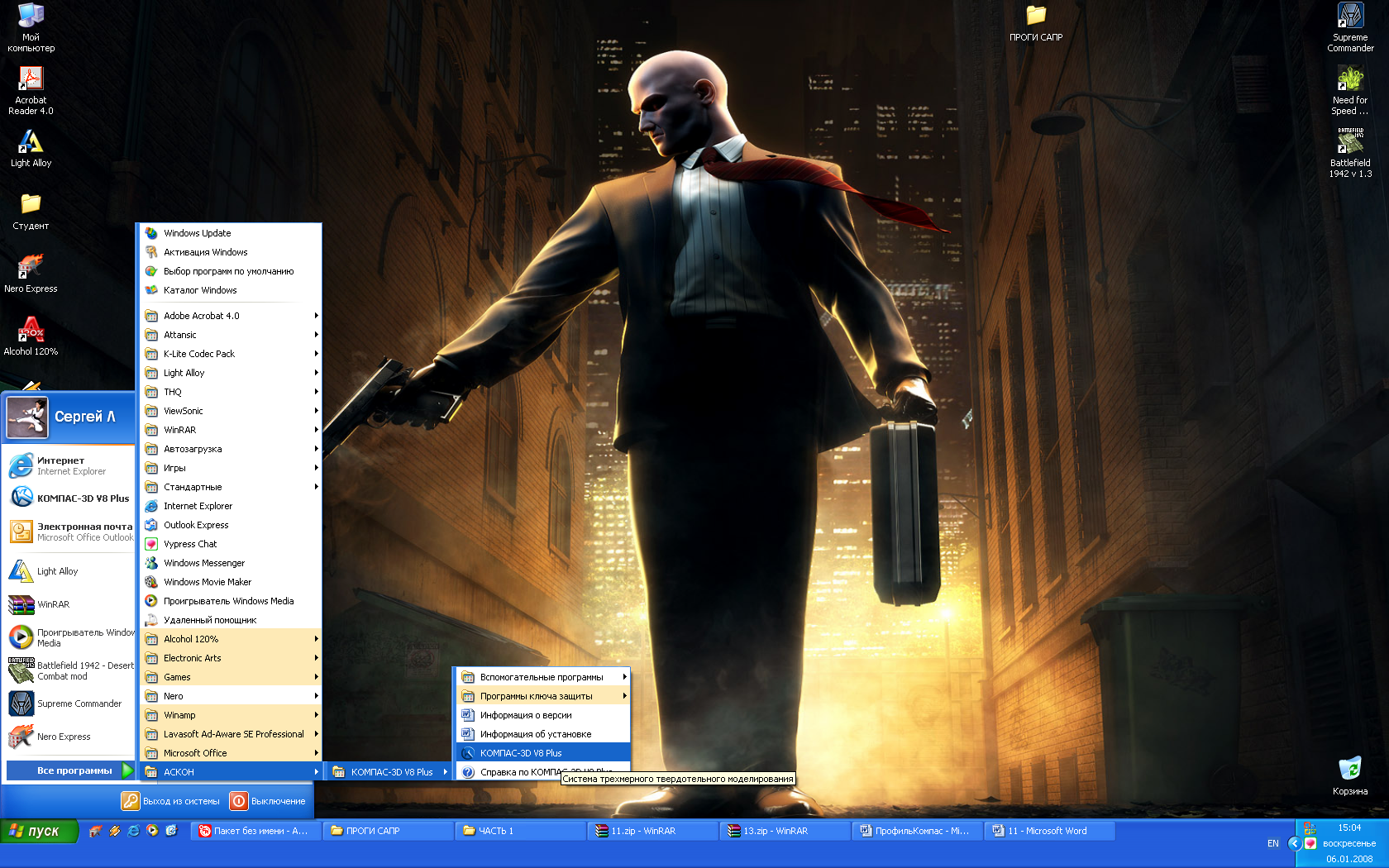The width and height of the screenshot is (1389, 868).
Task: Open Информация о версии document
Action: 543,715
